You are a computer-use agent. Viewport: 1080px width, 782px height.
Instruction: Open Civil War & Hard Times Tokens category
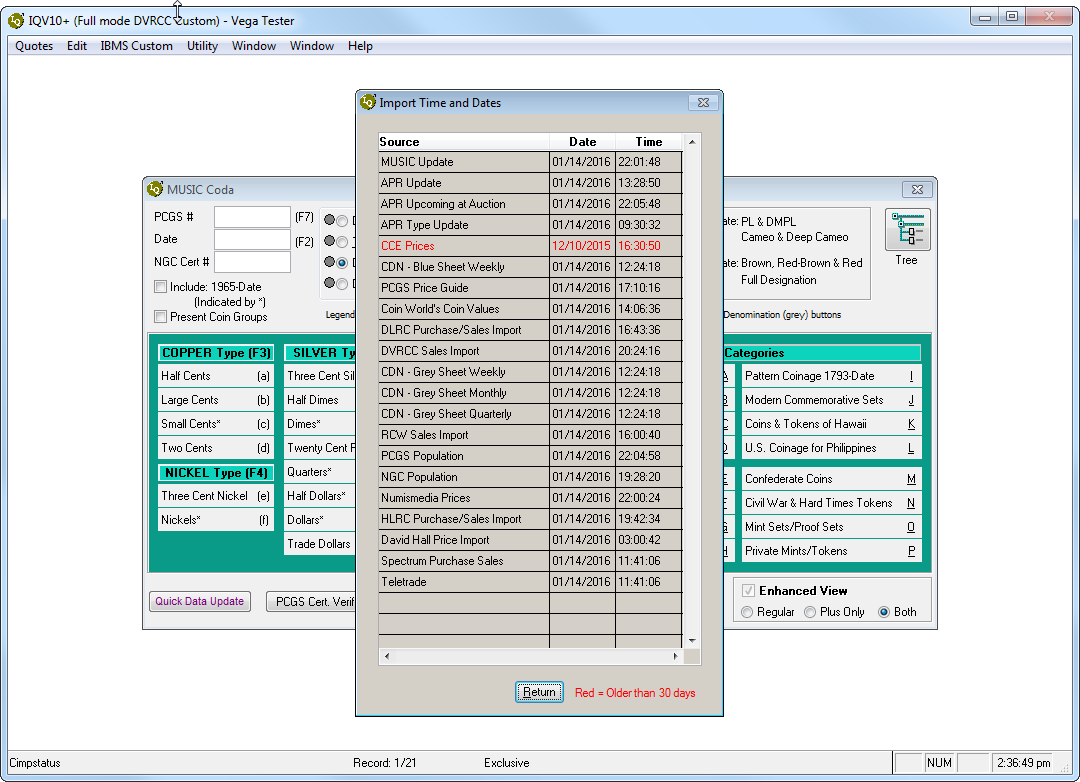coord(831,503)
